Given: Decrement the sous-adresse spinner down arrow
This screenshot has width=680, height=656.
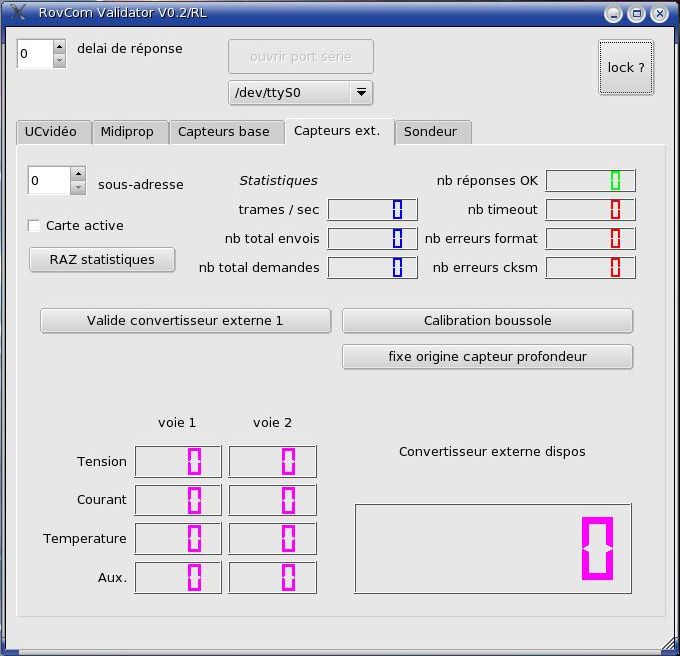Looking at the screenshot, I should tap(78, 187).
